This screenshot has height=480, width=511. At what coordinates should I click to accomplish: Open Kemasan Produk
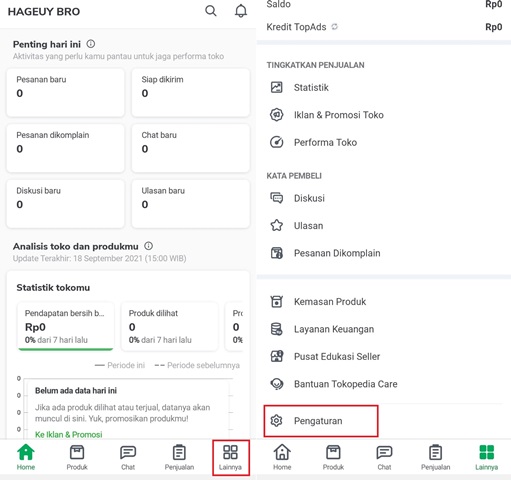(x=383, y=302)
